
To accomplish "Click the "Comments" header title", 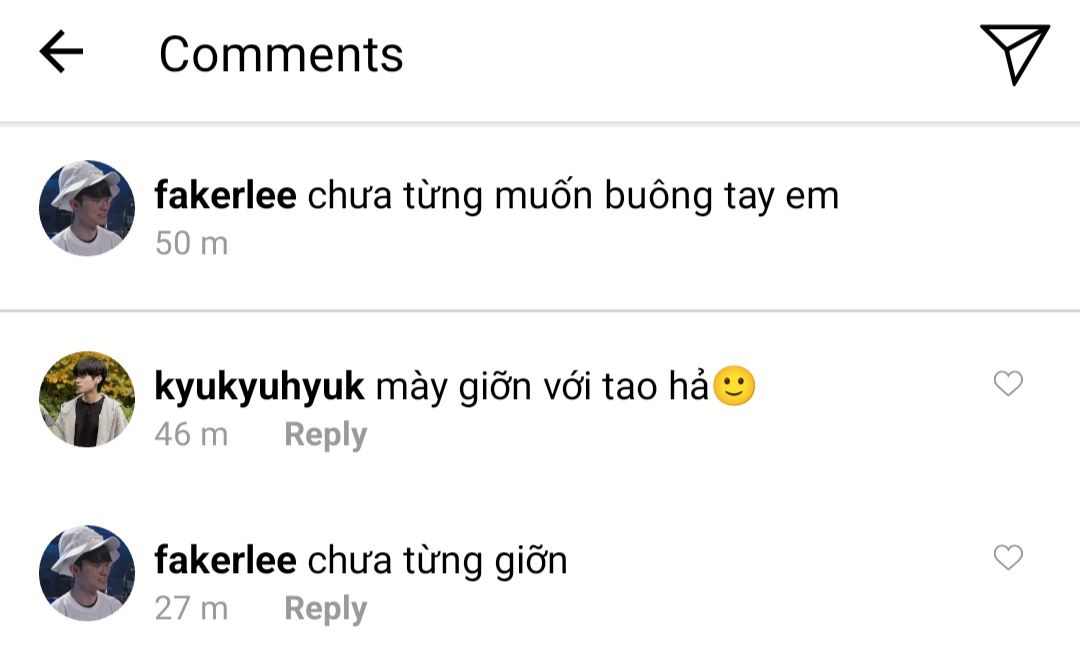I will pos(281,54).
